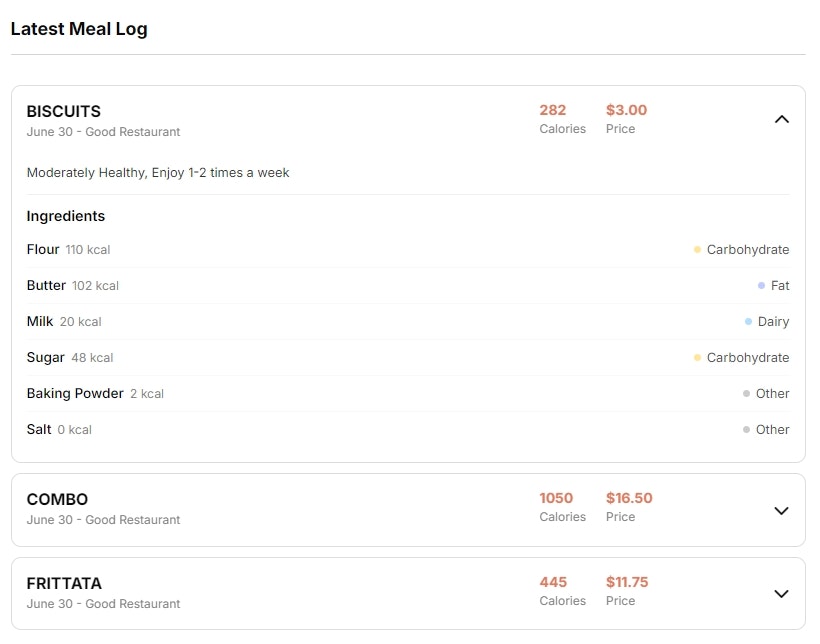Click the gray Other dot for Salt
Viewport: 820px width, 644px height.
pyautogui.click(x=746, y=430)
